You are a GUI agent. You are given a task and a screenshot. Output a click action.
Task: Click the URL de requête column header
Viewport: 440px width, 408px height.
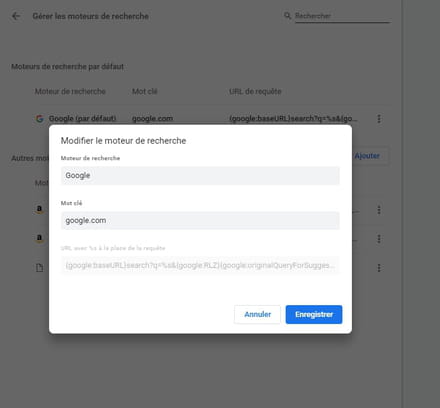[x=255, y=91]
